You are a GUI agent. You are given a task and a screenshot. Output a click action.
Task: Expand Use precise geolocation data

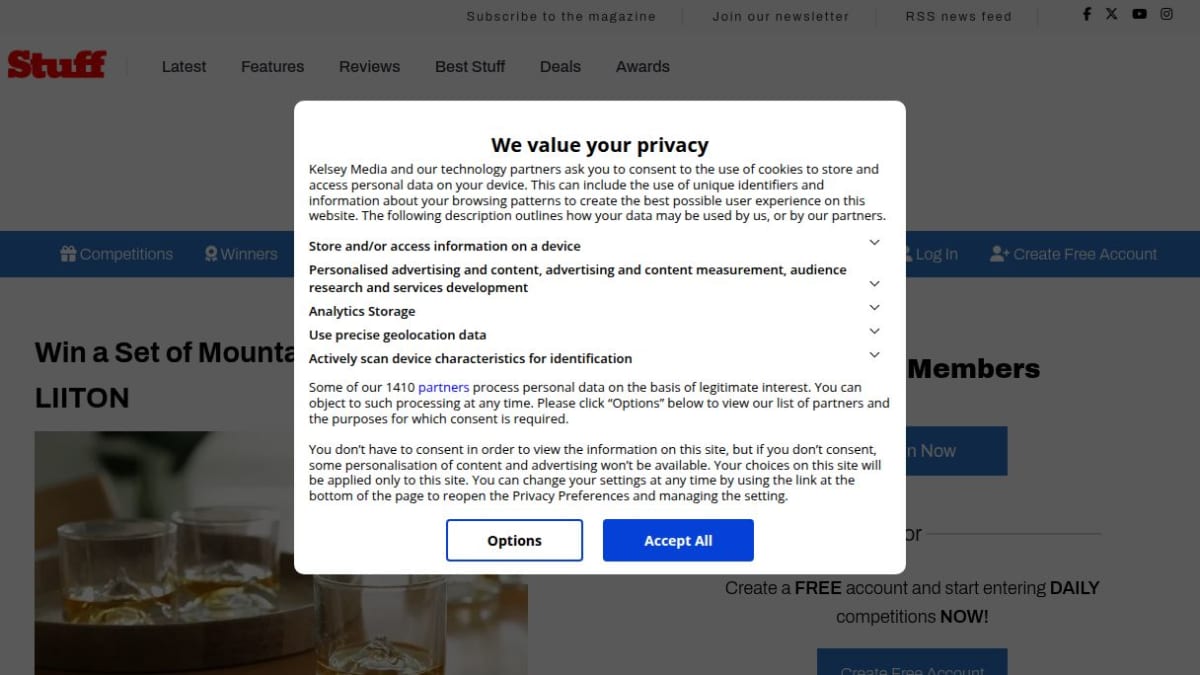(x=874, y=331)
